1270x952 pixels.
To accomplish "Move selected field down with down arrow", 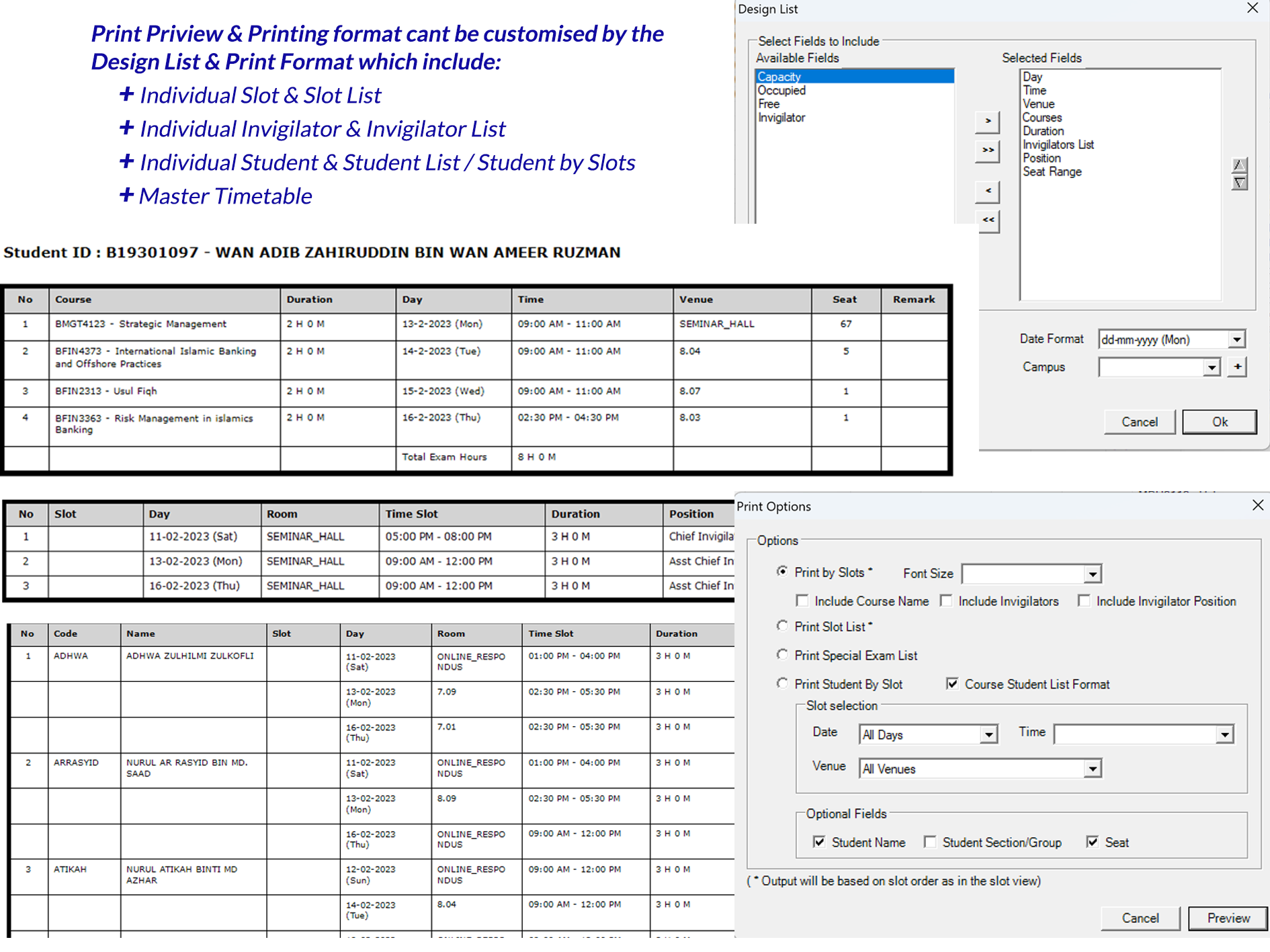I will point(1239,183).
